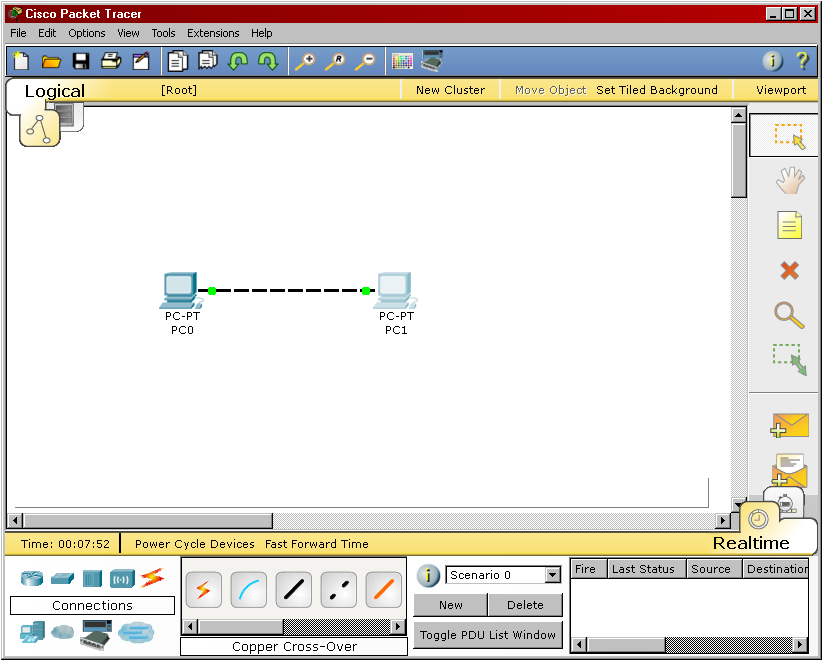Image resolution: width=824 pixels, height=662 pixels.
Task: Pick the orange Fiber cable
Action: point(383,590)
